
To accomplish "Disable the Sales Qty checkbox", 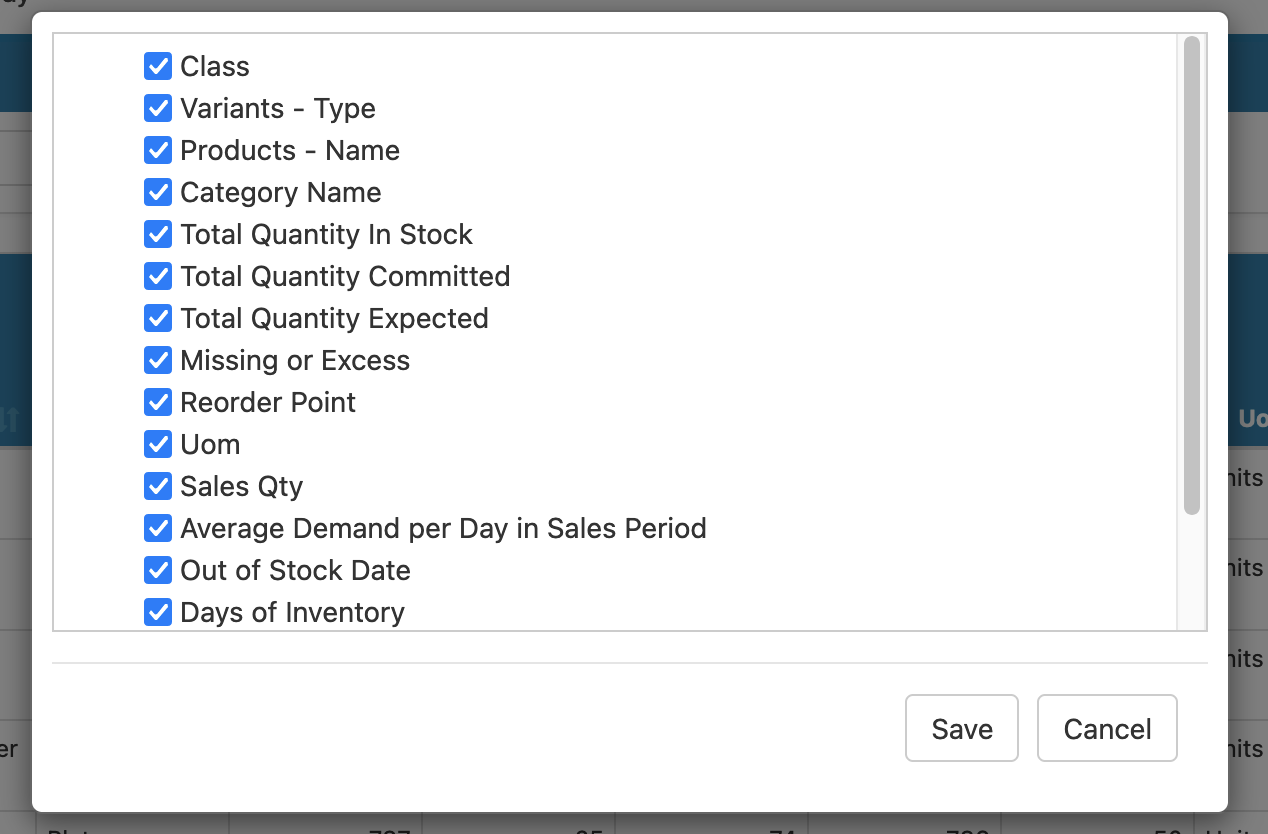I will tap(158, 486).
